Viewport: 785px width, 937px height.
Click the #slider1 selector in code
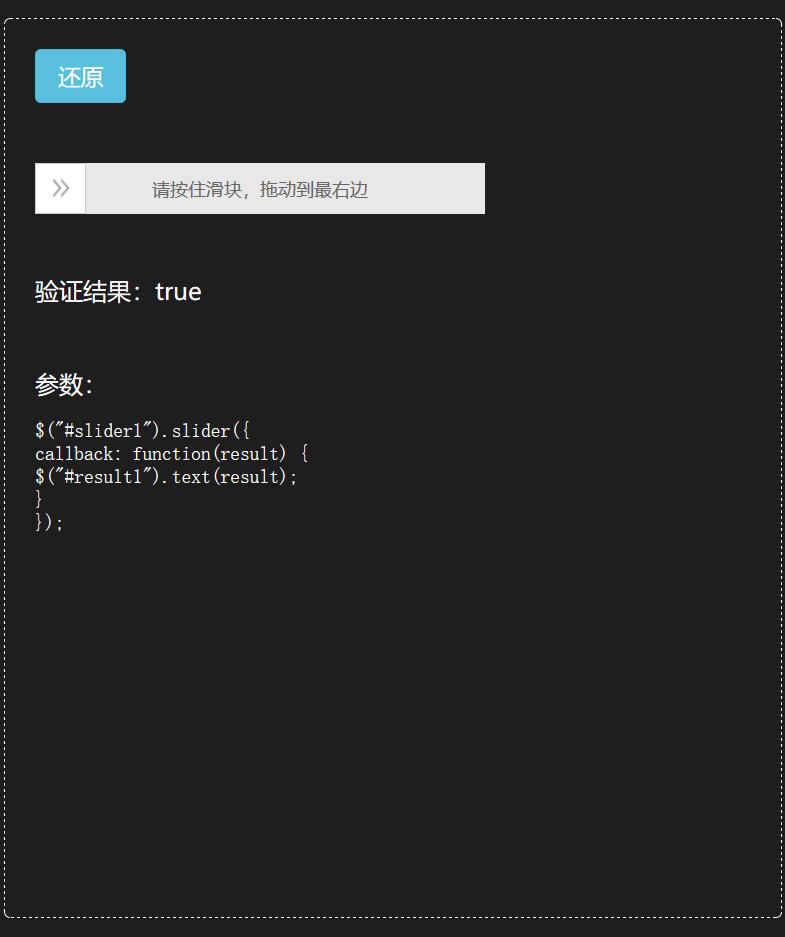coord(103,430)
